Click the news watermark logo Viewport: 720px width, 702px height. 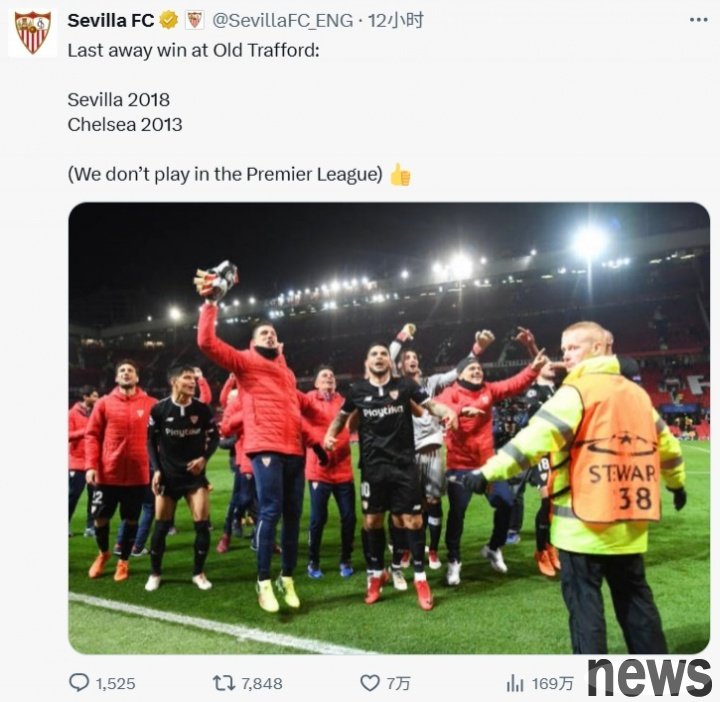649,677
